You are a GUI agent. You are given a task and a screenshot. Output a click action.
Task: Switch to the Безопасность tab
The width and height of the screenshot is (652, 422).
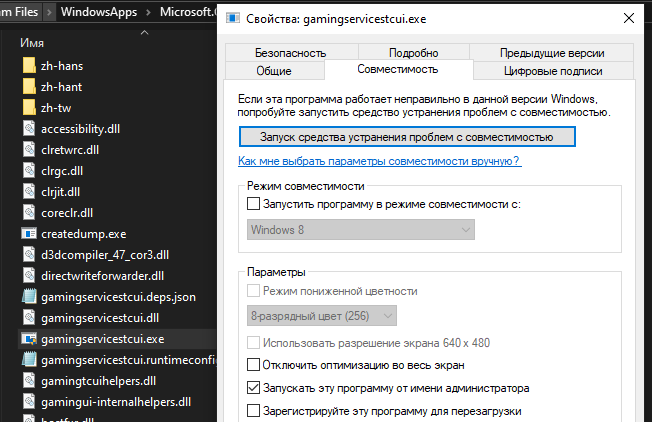[x=291, y=53]
